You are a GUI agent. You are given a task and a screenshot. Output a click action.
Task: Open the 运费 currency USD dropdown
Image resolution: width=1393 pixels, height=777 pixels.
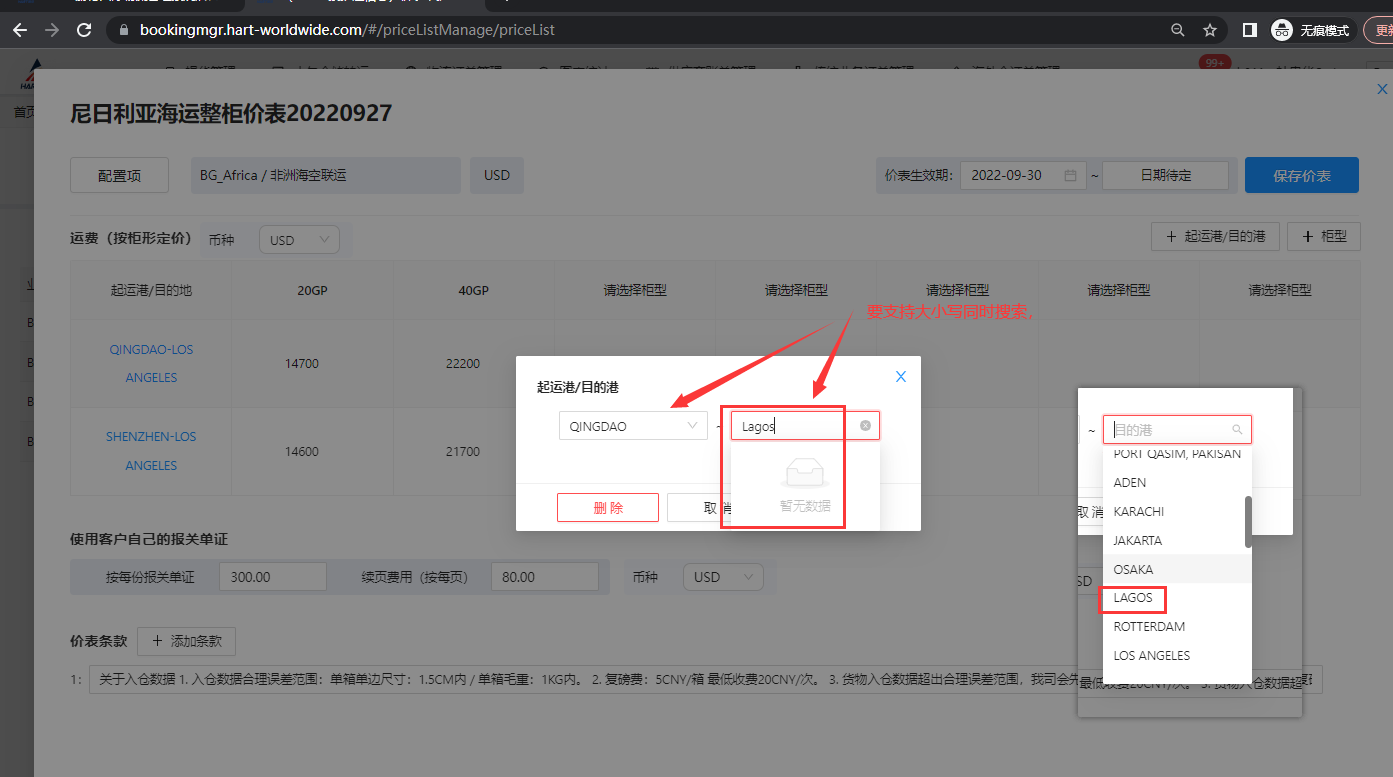point(299,240)
